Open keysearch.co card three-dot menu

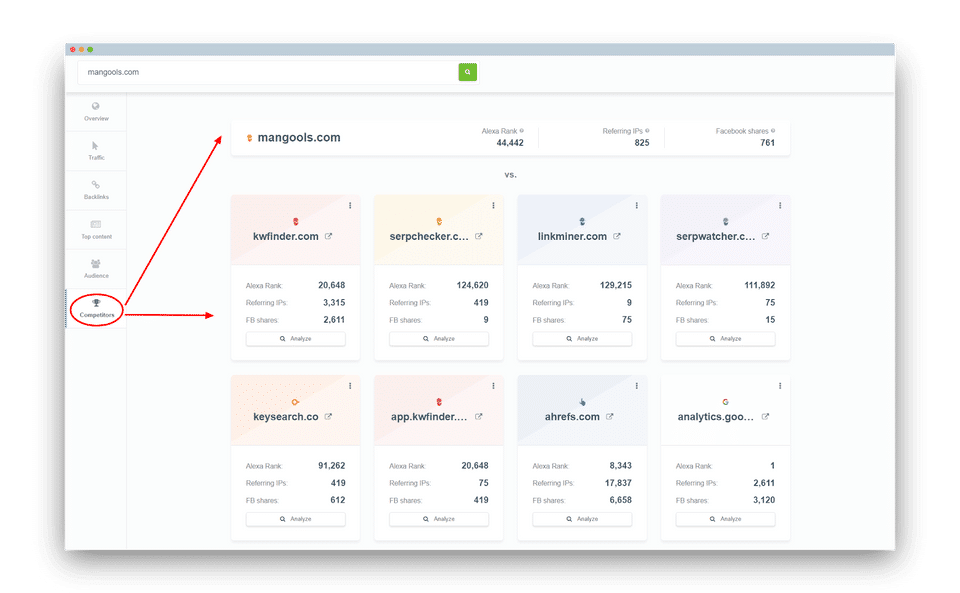pyautogui.click(x=350, y=386)
